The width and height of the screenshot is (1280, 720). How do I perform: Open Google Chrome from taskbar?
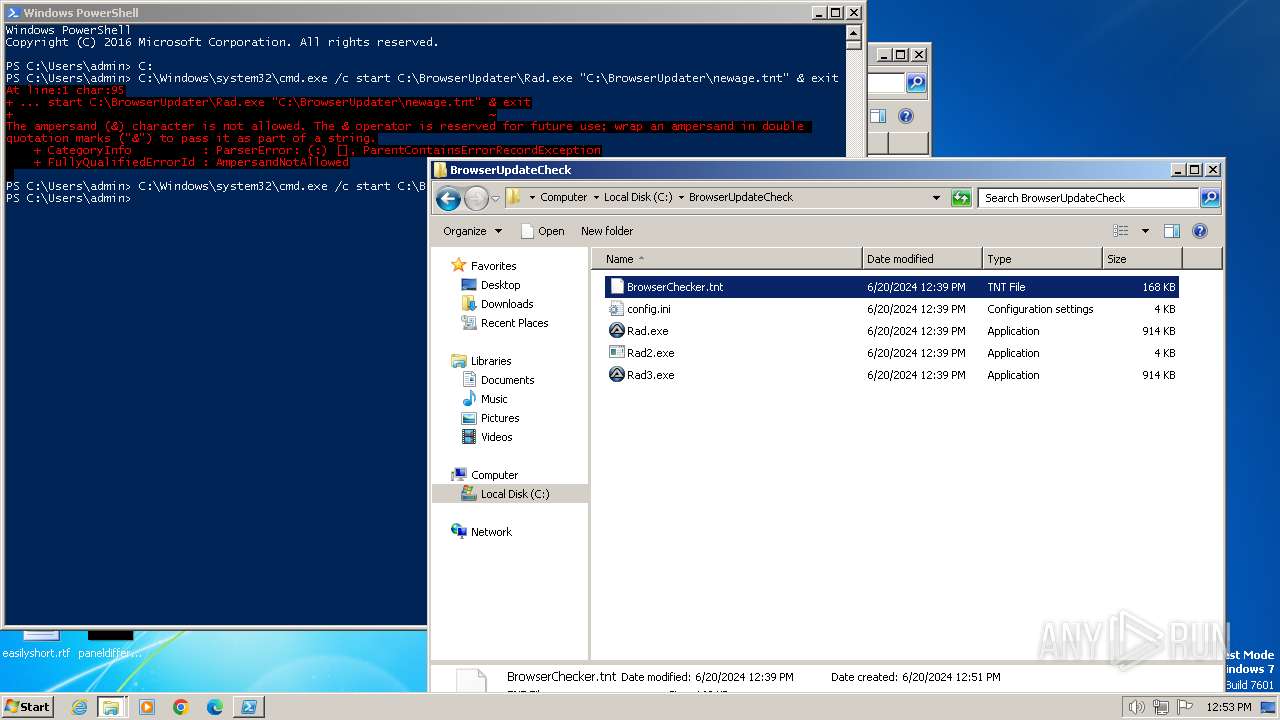[x=181, y=707]
